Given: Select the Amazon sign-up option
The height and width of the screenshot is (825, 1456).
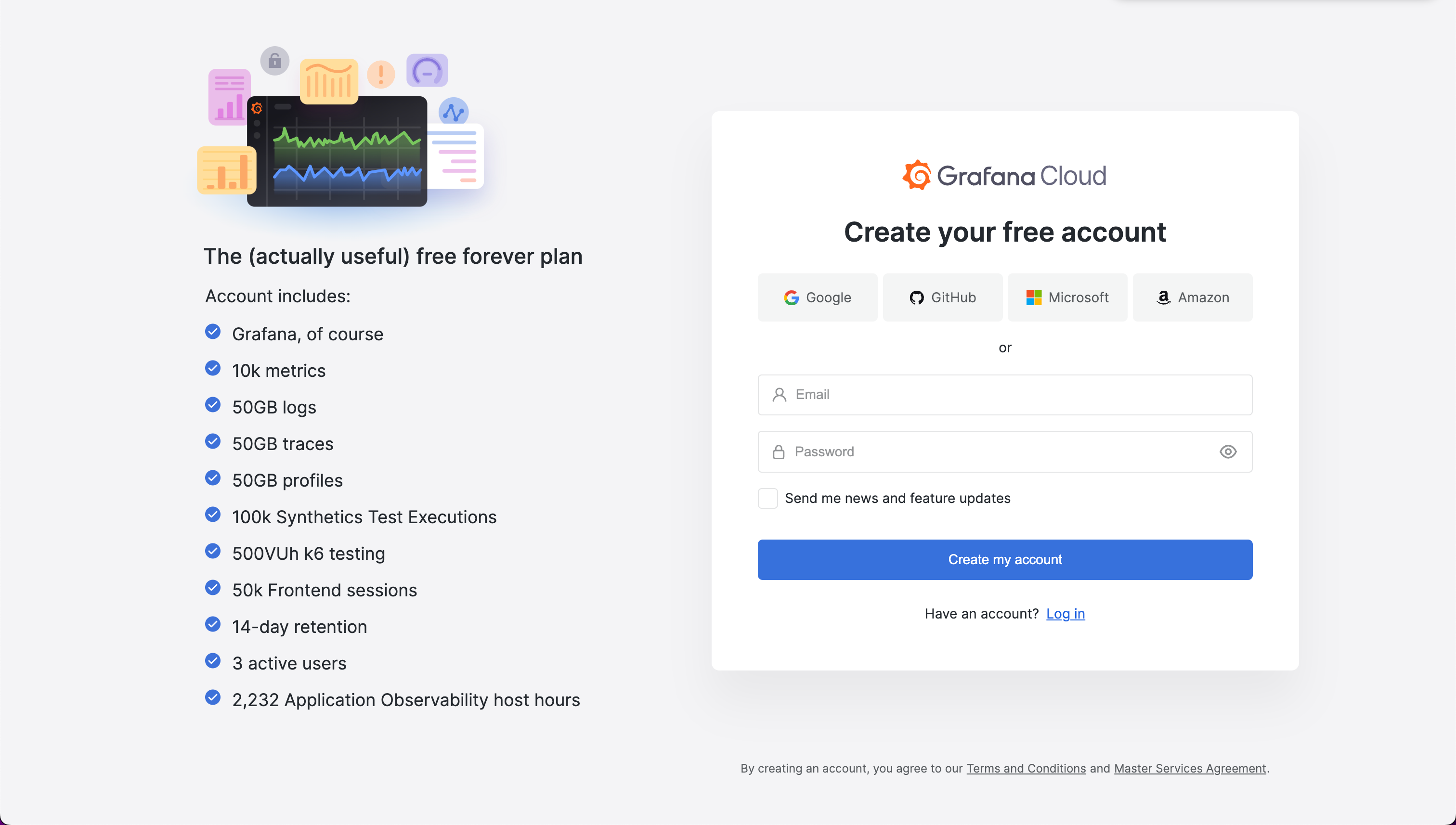Looking at the screenshot, I should (x=1192, y=297).
